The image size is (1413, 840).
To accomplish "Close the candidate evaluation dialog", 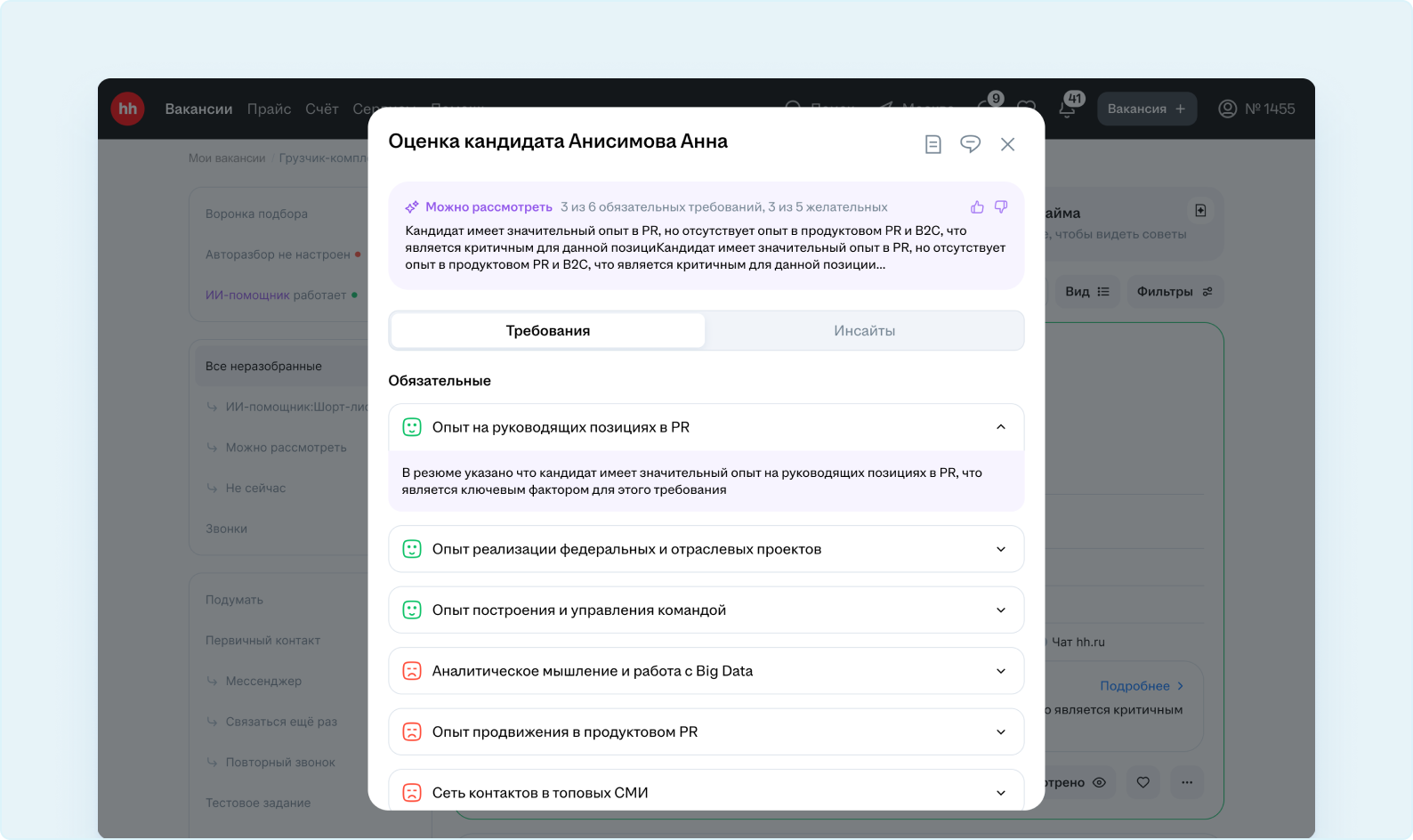I will 1007,144.
